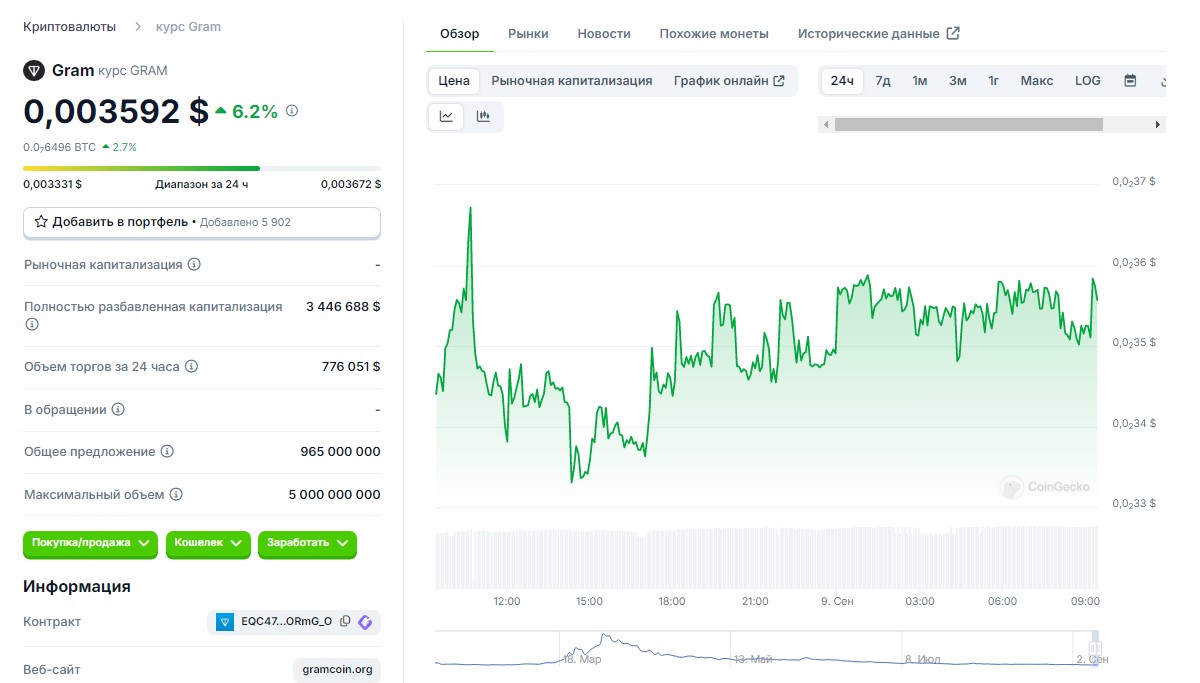Switch chart to Рыночная капитализация
1200x683 pixels.
click(571, 81)
